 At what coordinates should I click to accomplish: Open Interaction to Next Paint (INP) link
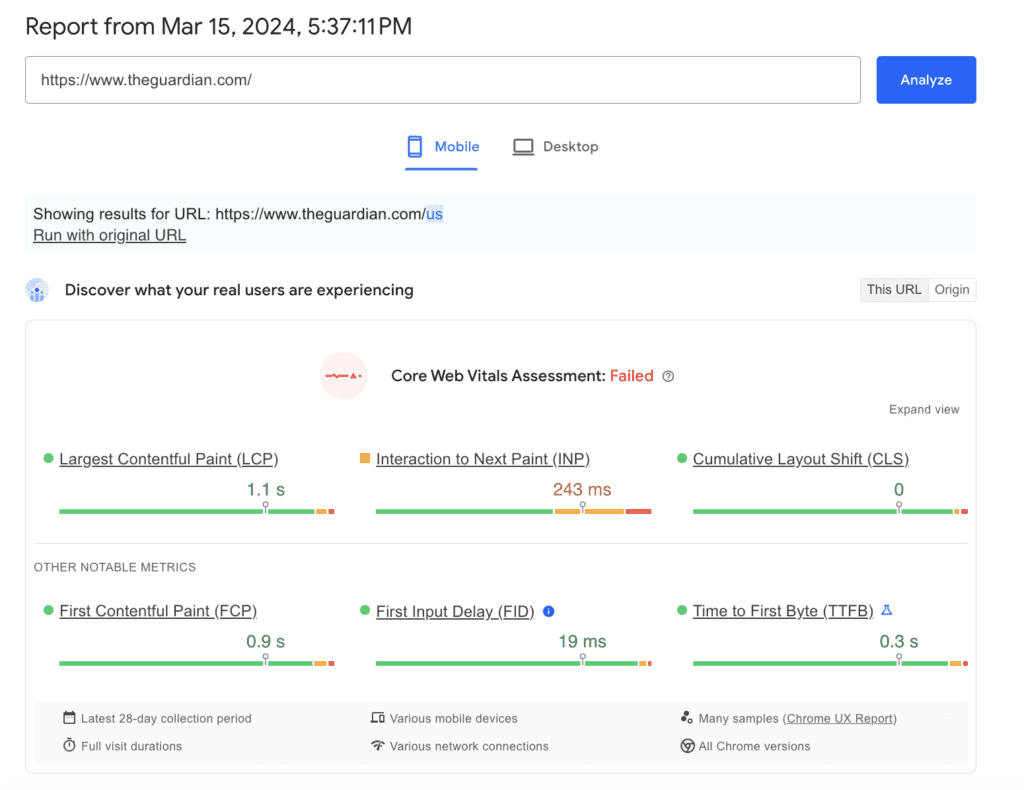point(483,459)
